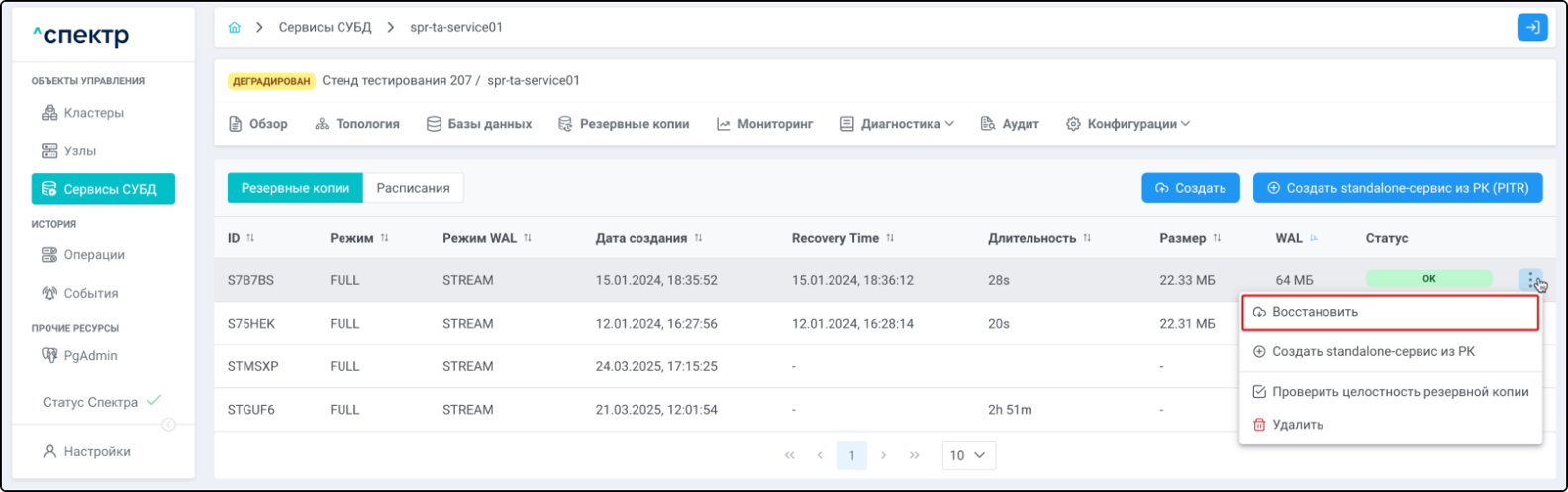Click Создать standalone-сервис из РК (PITR) button

pyautogui.click(x=1397, y=188)
